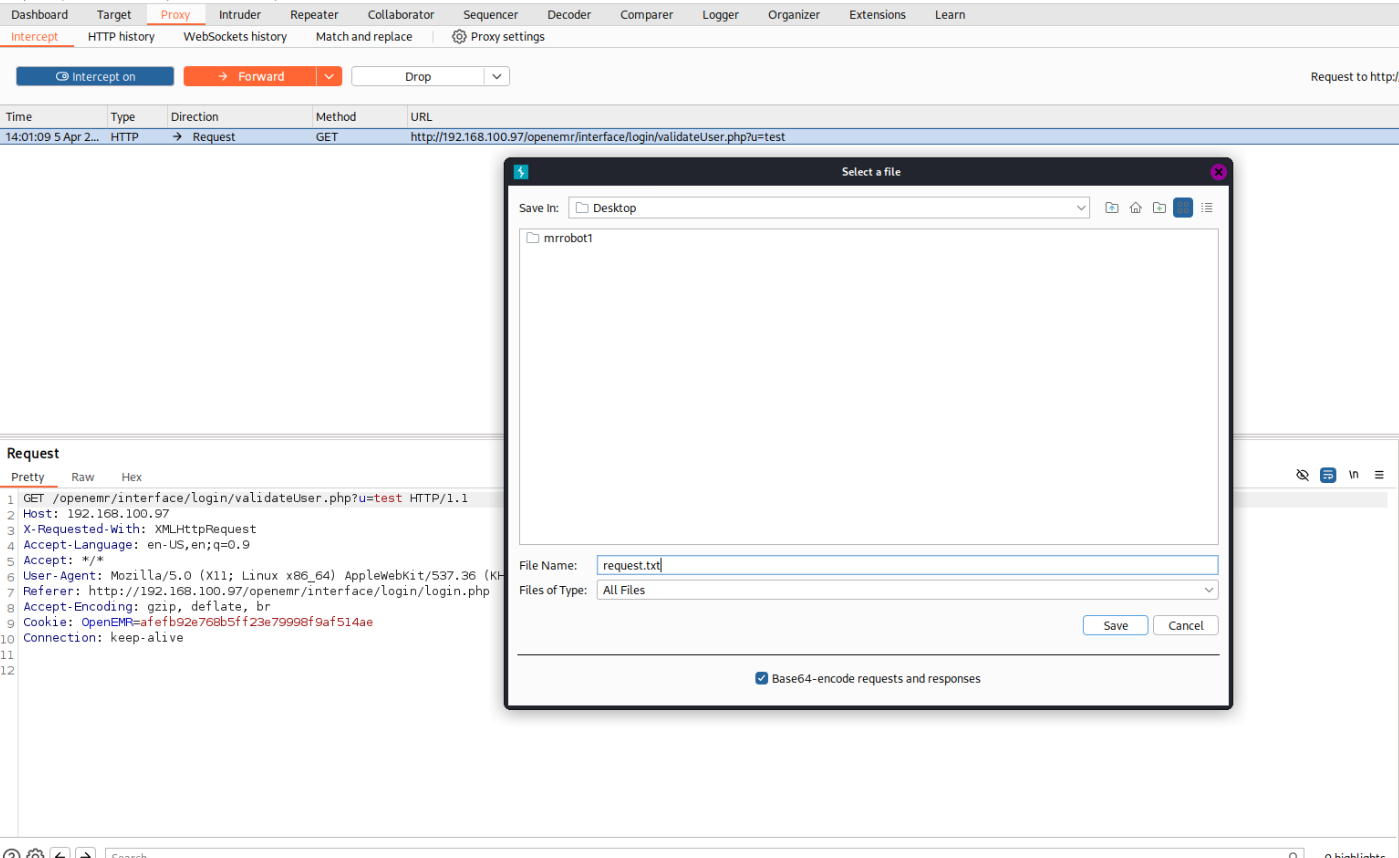Sort intercept table by Direction column
Screen dimensions: 1399x858
240,117
